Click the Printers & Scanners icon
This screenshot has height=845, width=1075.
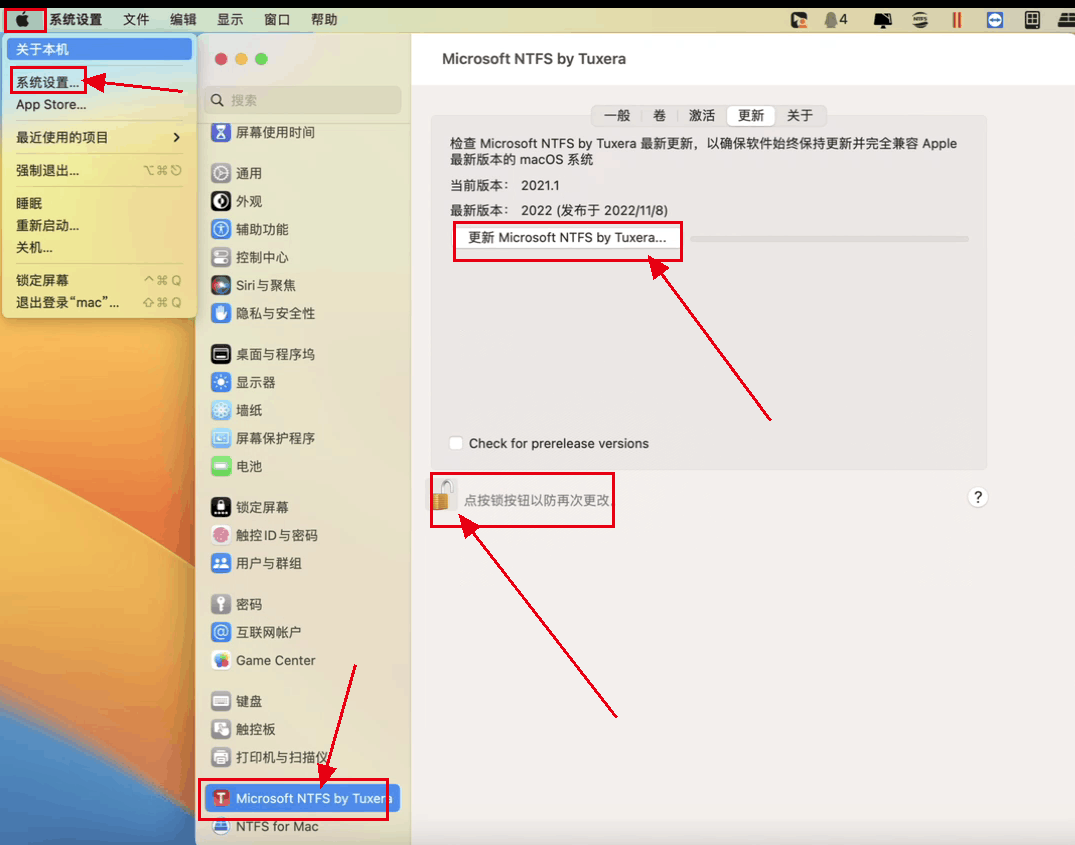[221, 757]
